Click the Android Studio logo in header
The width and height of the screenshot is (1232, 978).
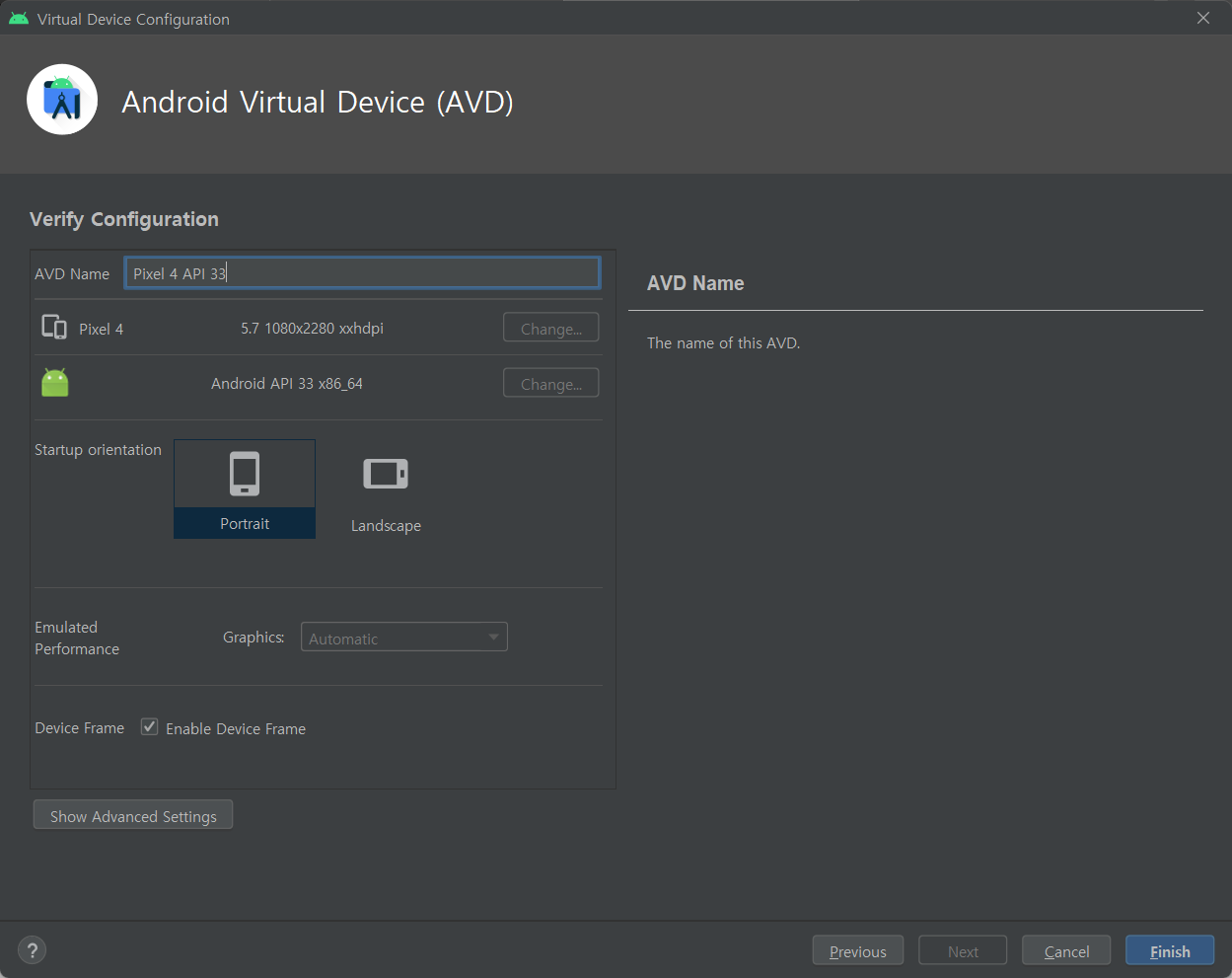pos(62,100)
